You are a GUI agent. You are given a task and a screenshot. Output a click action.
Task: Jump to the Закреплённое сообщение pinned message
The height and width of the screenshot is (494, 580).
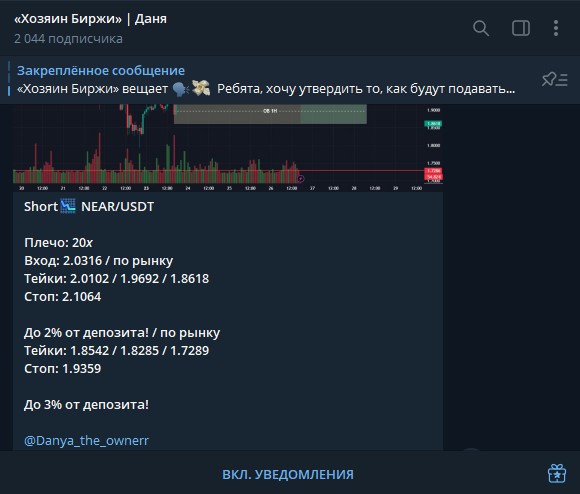101,70
